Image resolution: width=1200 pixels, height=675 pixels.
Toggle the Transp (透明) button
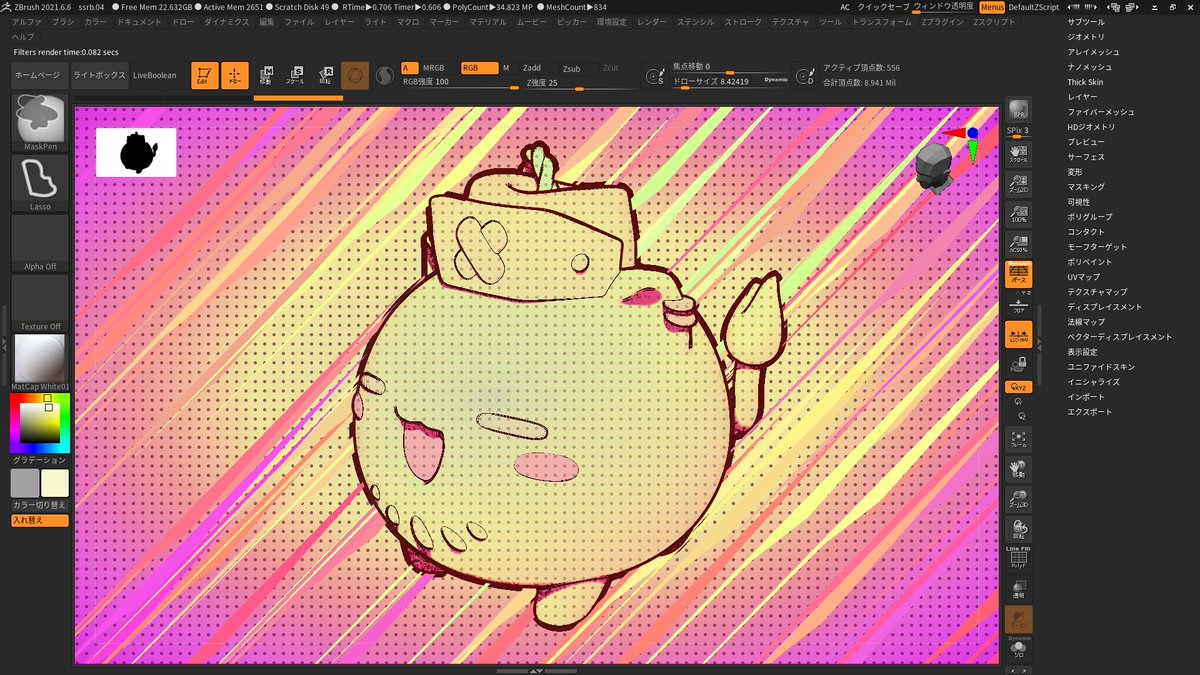coord(1019,588)
